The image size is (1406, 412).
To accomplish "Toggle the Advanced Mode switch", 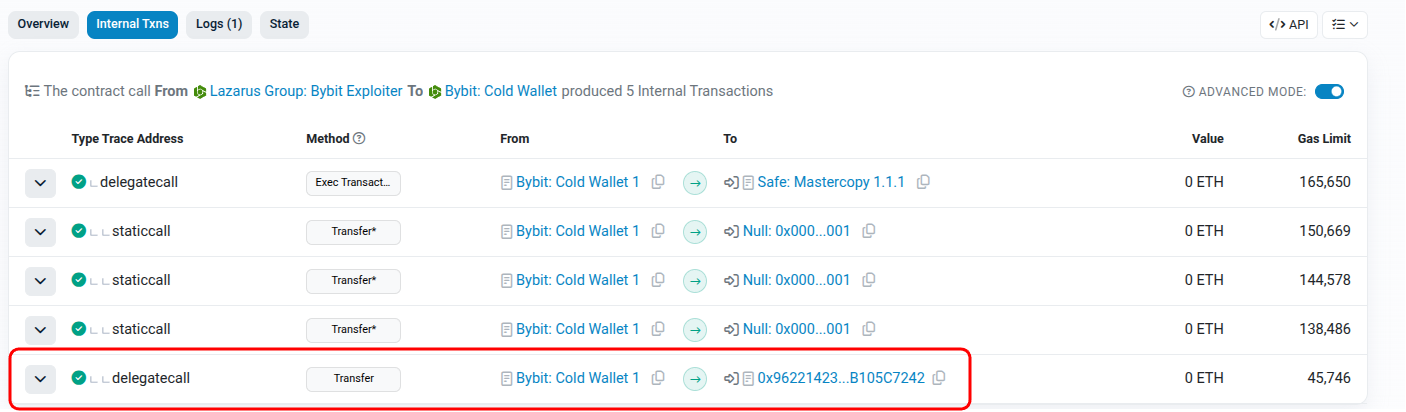I will click(1329, 92).
